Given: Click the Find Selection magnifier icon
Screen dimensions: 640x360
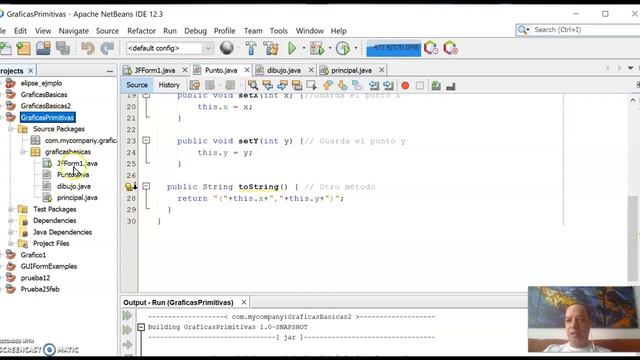Looking at the screenshot, I should (x=253, y=85).
